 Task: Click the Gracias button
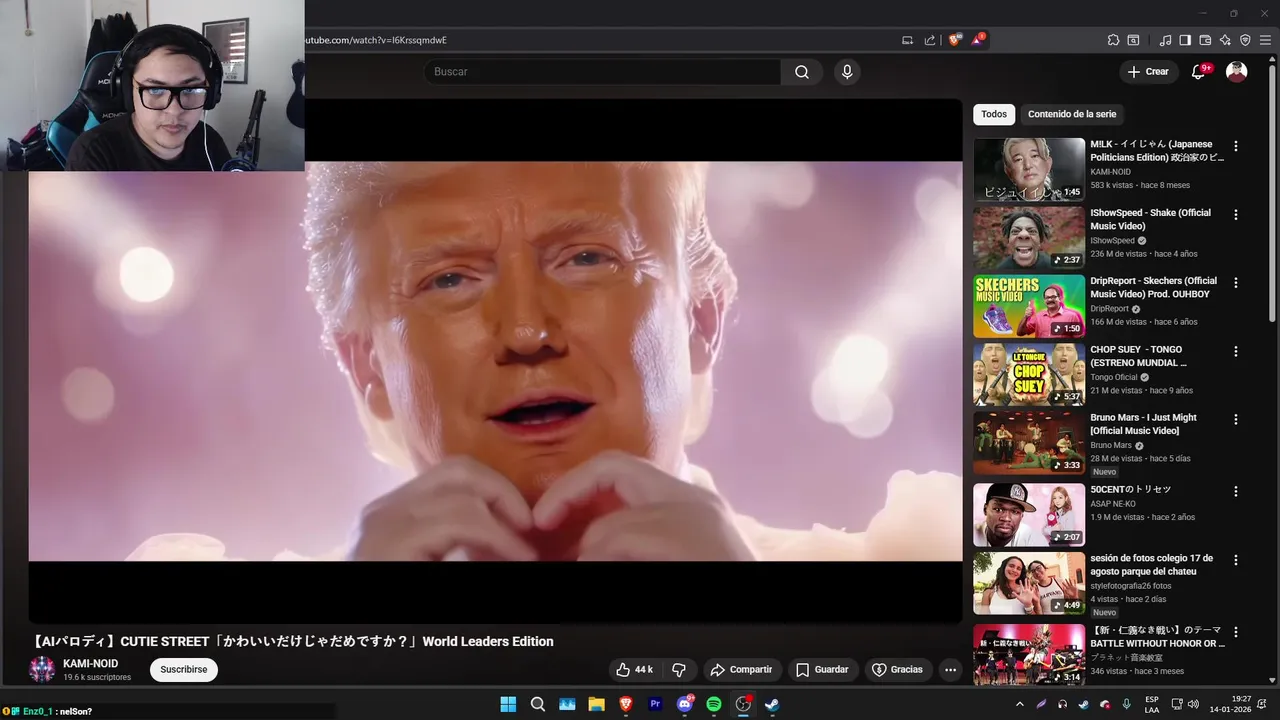[897, 670]
